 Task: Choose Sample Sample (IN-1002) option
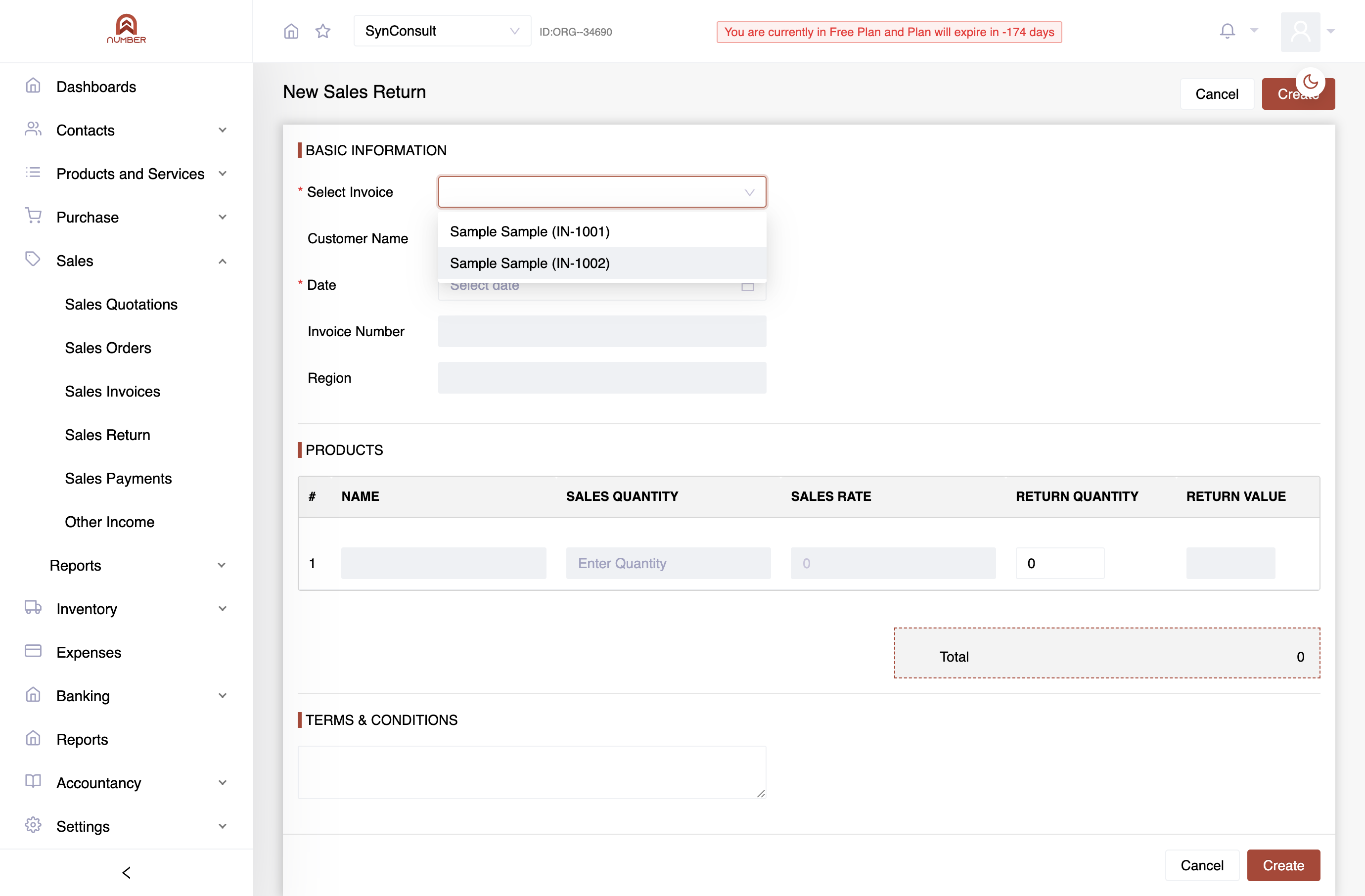click(x=602, y=263)
